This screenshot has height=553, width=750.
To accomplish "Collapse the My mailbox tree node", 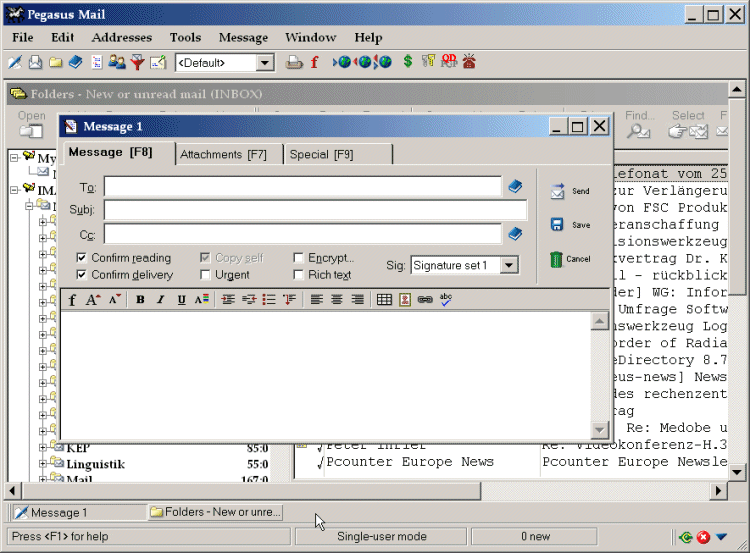I will 14,157.
